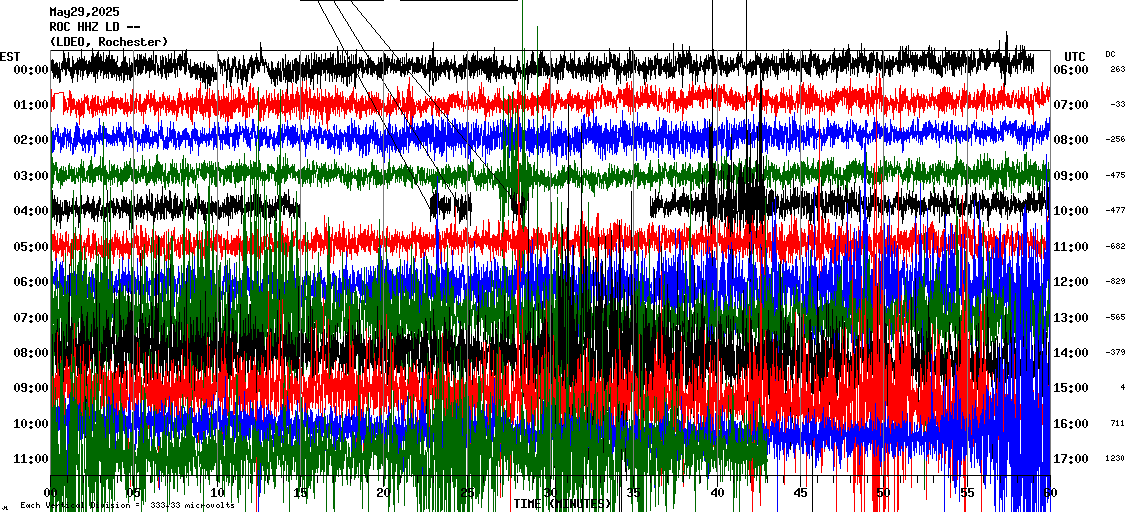Viewport: 1130px width, 519px height.
Task: Select the DC offset value 1230
Action: (1116, 458)
